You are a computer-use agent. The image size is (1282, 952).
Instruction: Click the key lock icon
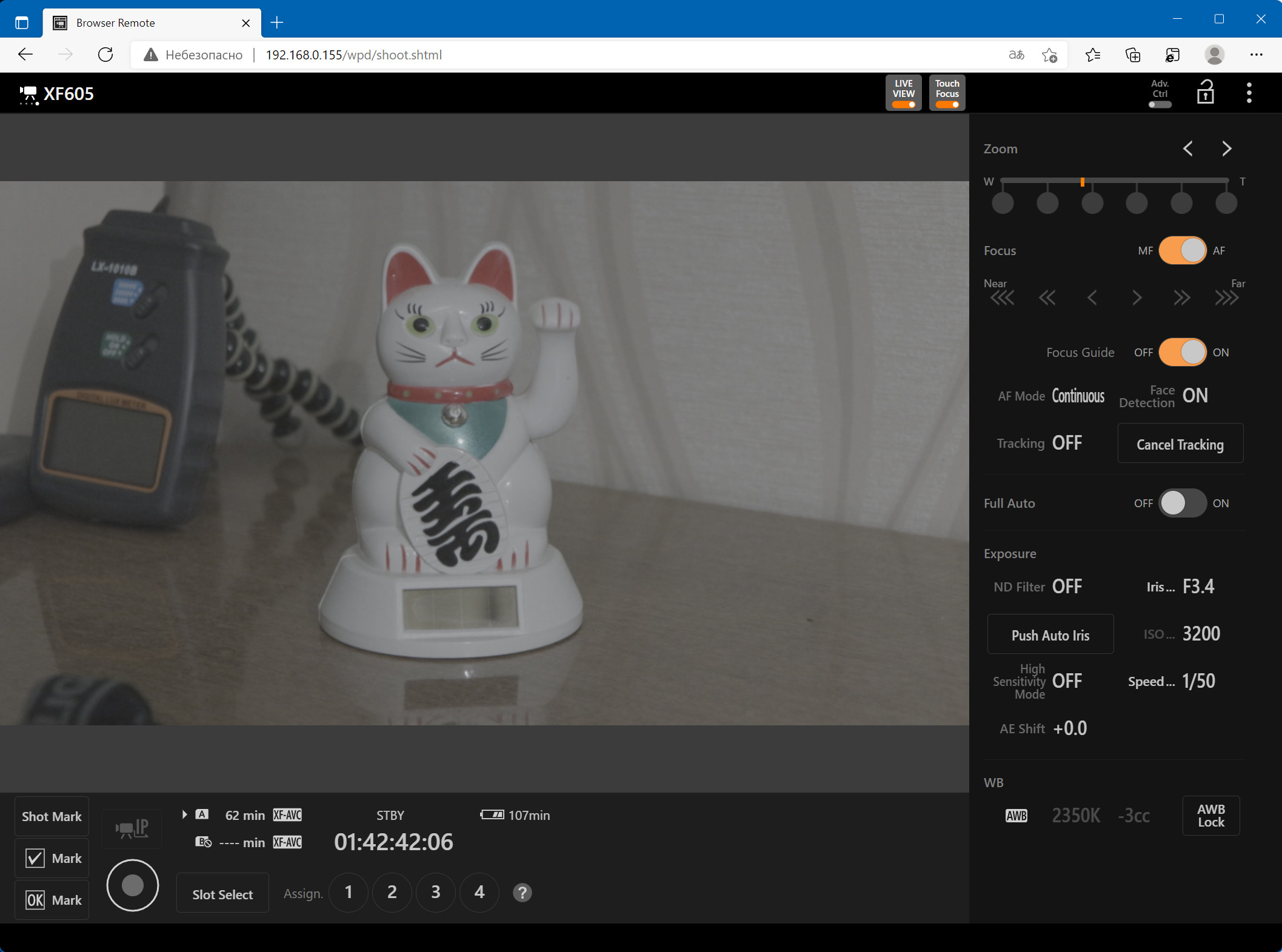click(1205, 93)
